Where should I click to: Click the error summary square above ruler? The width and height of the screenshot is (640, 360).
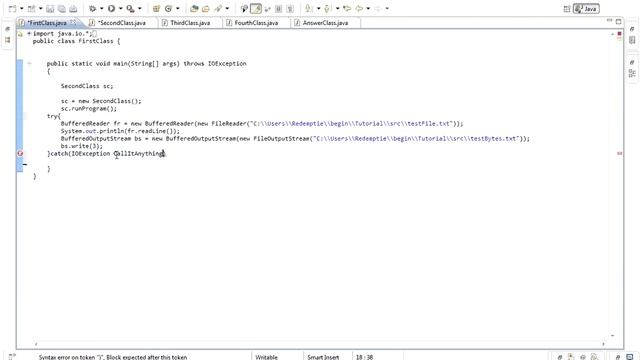(x=620, y=33)
